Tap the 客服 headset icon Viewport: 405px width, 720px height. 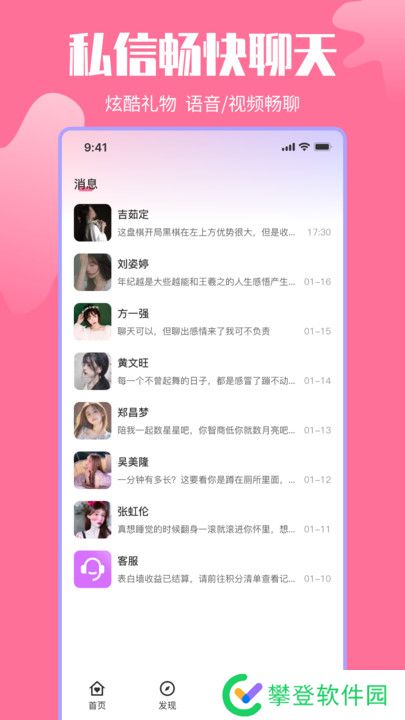pos(92,569)
